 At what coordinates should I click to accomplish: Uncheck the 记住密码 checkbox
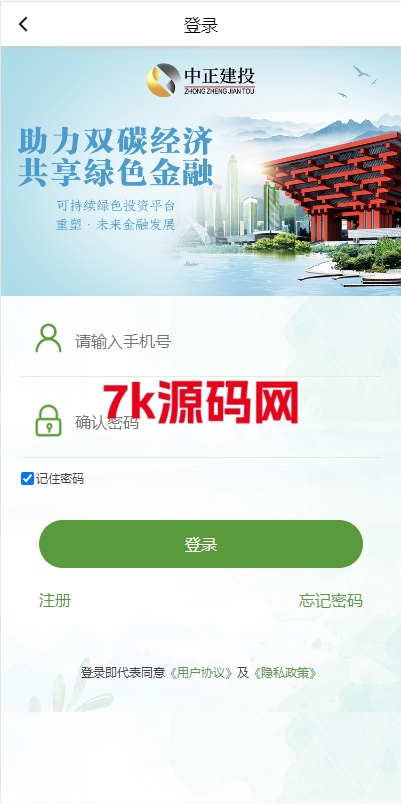[27, 478]
